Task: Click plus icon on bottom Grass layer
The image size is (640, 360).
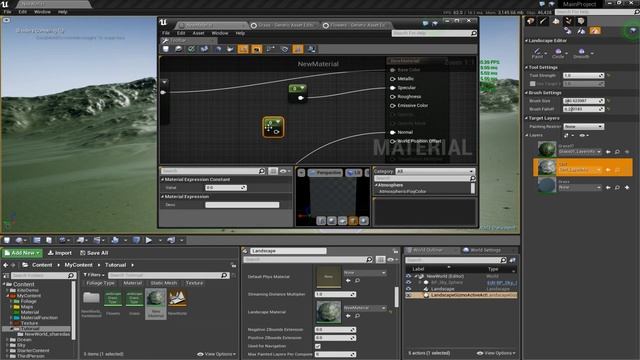Action: pos(627,187)
